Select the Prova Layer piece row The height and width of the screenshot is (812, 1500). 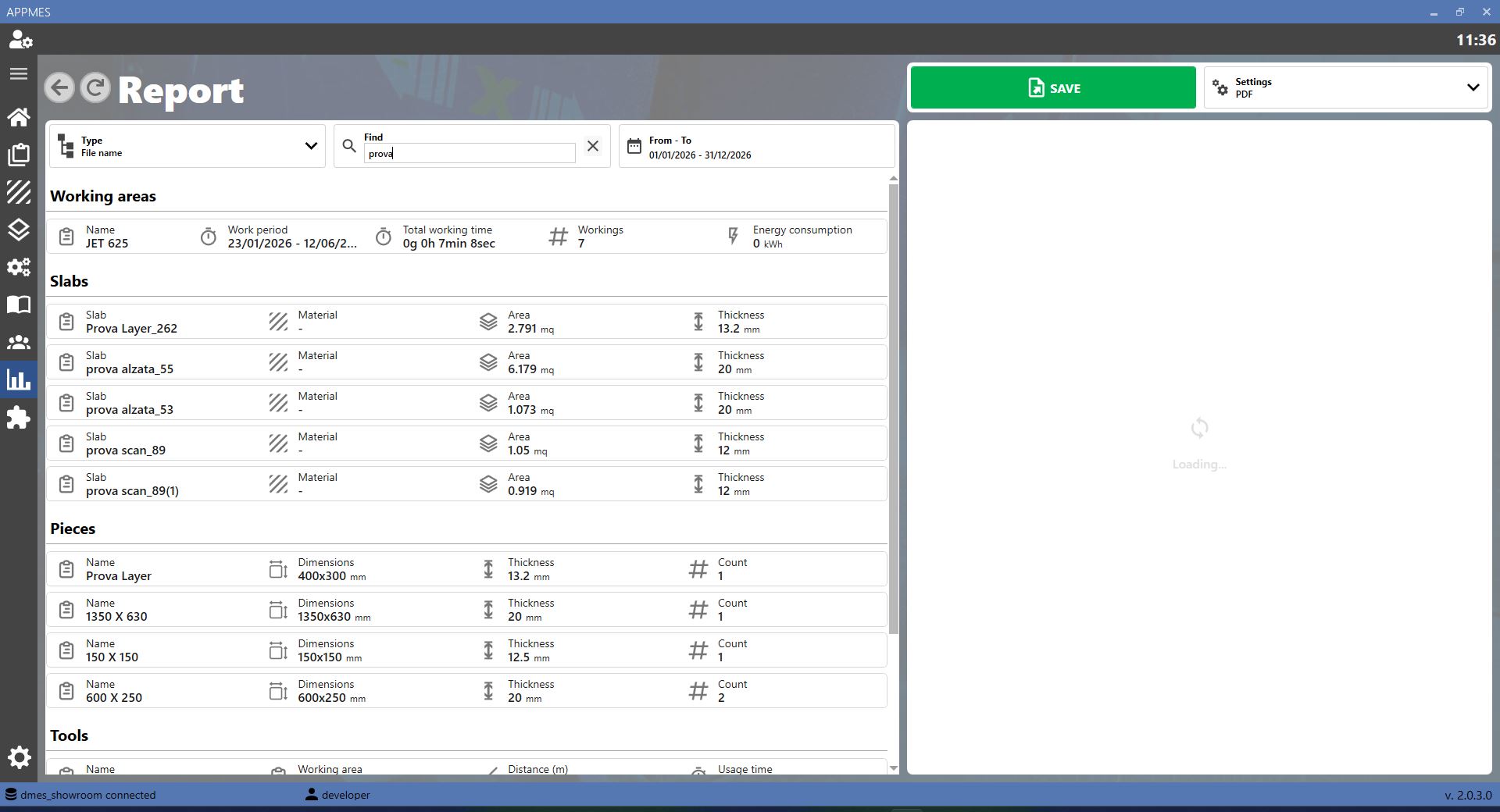coord(466,569)
